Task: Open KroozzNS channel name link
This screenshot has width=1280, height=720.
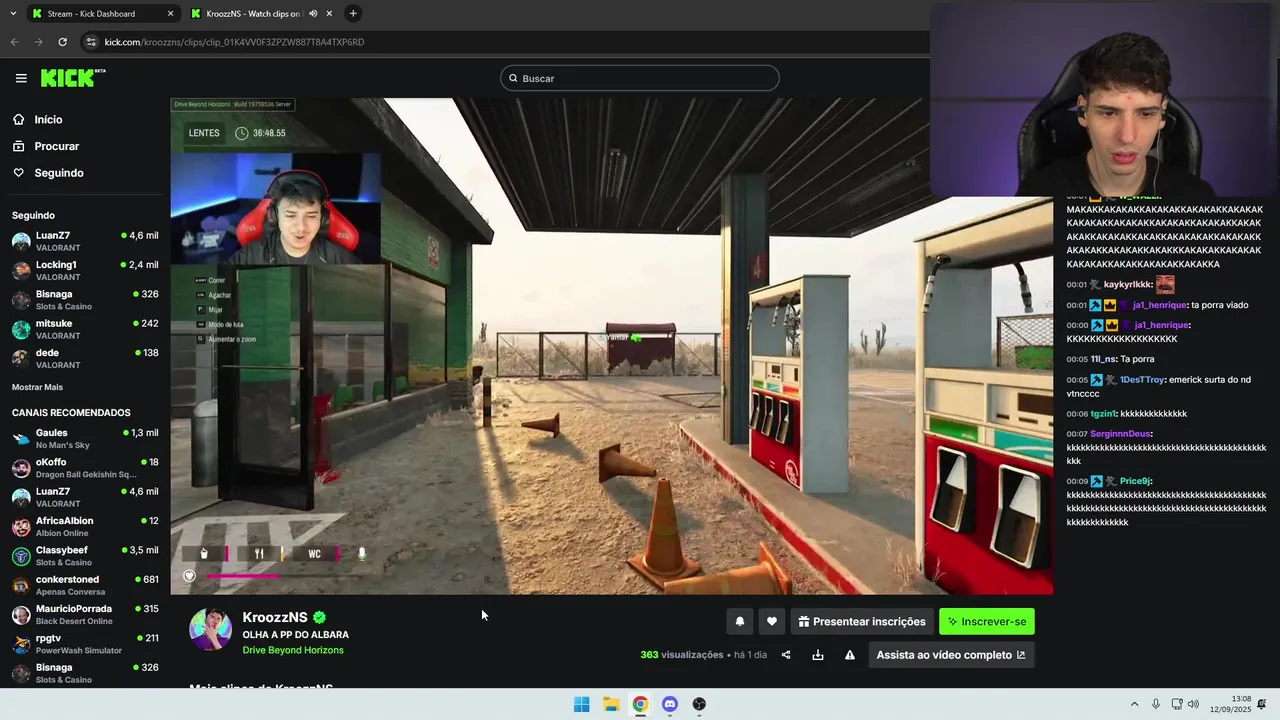Action: [x=275, y=617]
